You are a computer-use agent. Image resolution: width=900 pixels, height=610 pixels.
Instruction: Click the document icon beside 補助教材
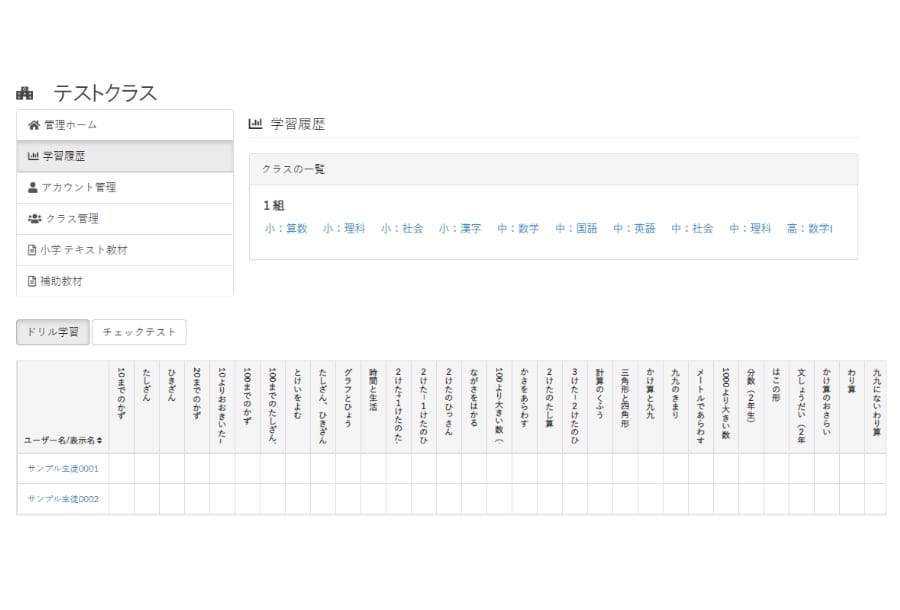tap(32, 281)
